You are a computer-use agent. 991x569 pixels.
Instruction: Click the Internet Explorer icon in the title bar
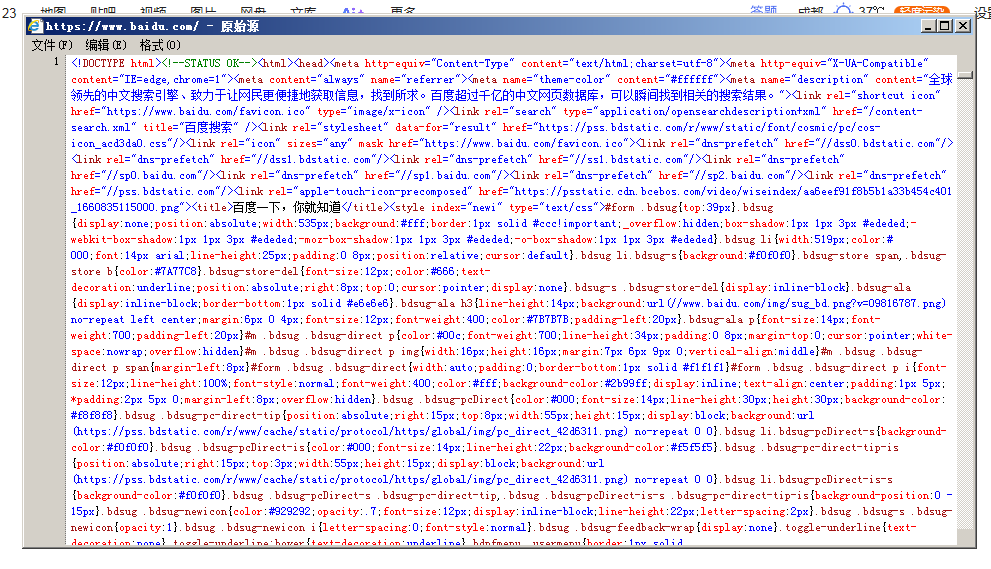(35, 26)
